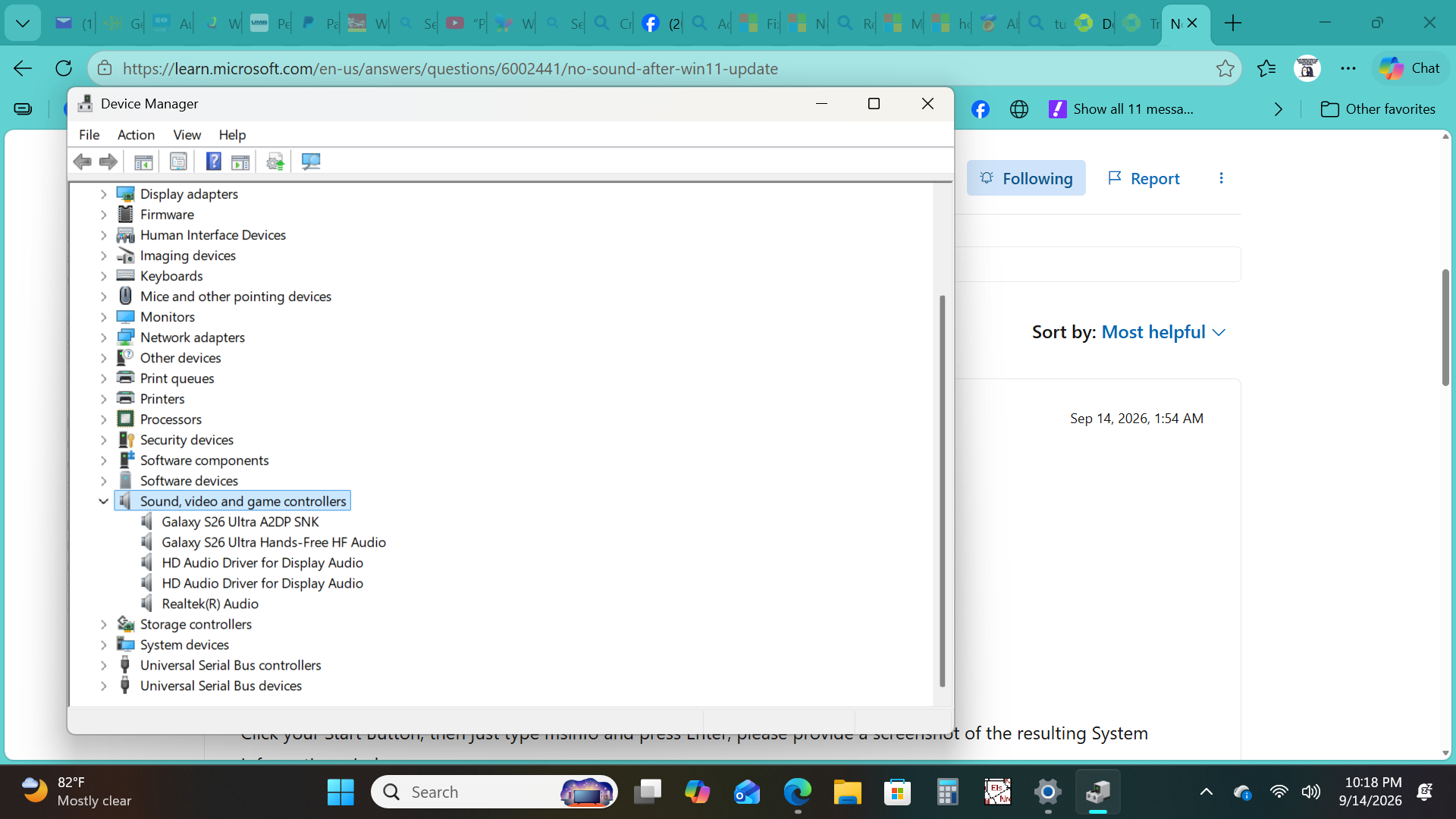Open the Other favorites folder
Screen dimensions: 1456x819
click(x=1378, y=109)
